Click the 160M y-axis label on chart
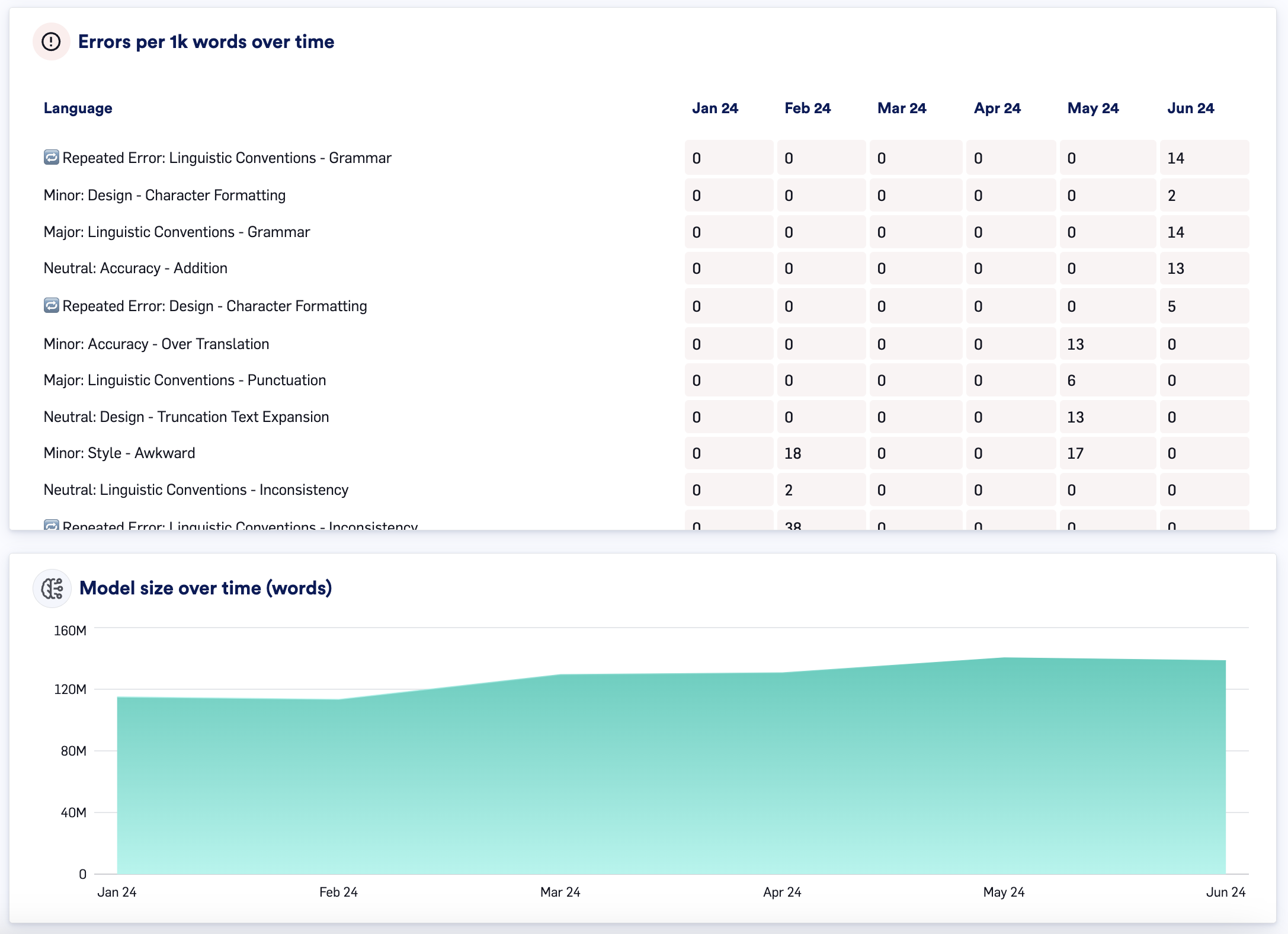Screen dimensions: 1288x934 coord(70,631)
